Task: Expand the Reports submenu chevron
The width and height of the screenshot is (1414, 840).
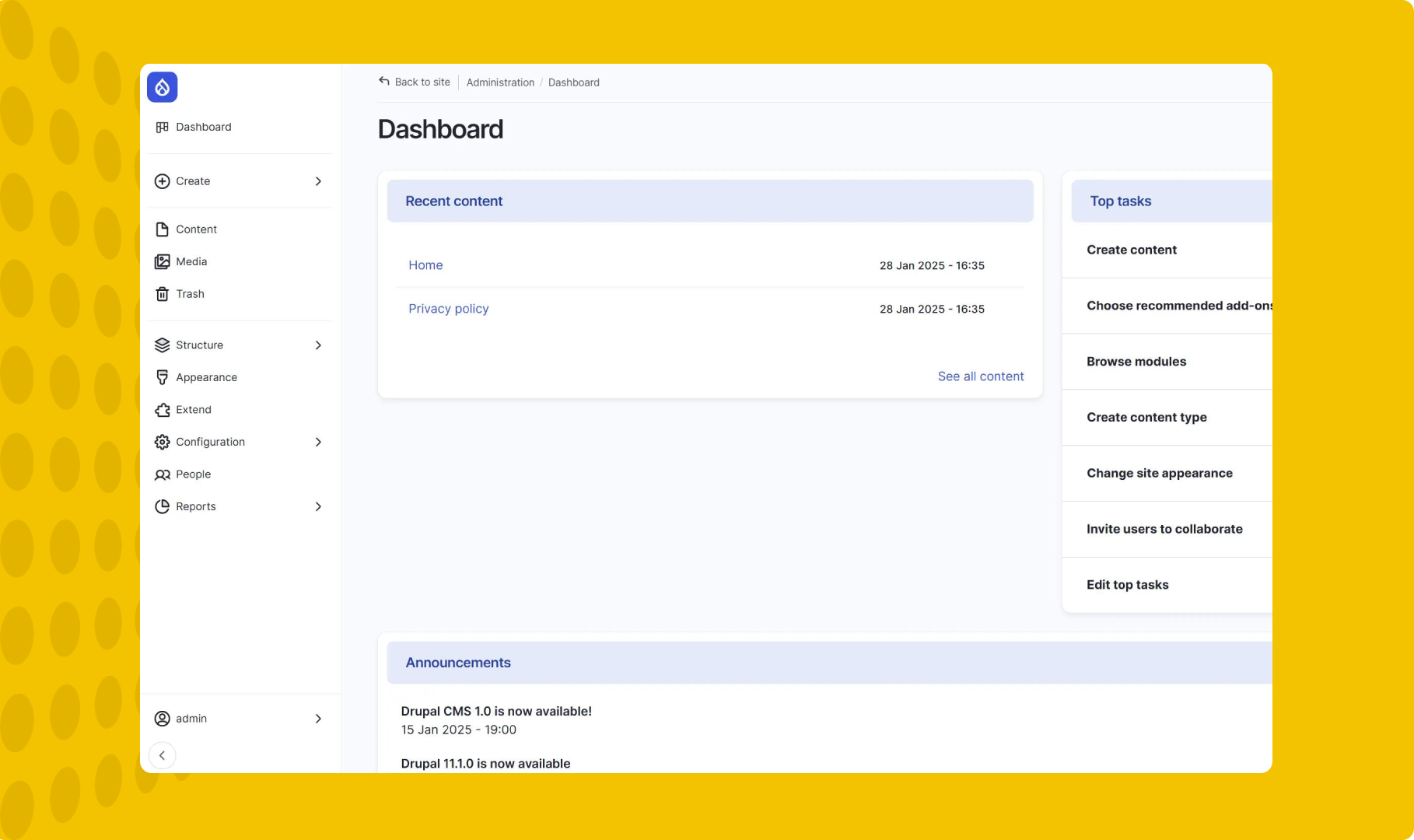Action: (x=318, y=506)
